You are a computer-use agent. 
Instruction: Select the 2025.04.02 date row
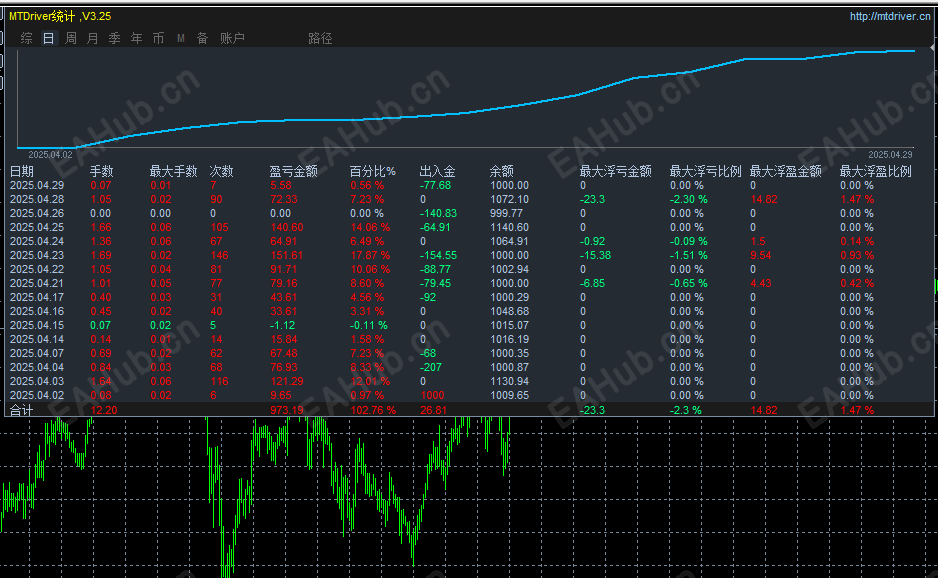click(x=36, y=395)
